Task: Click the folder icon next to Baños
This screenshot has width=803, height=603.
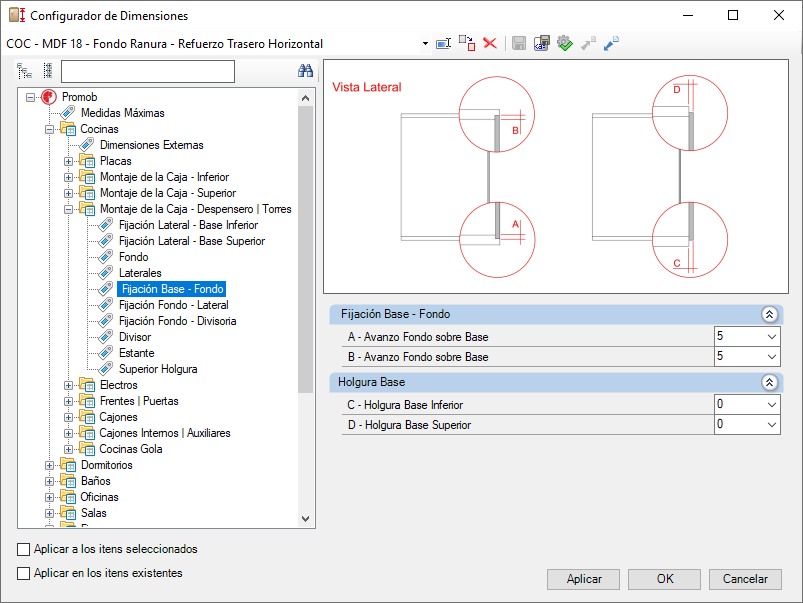Action: tap(68, 481)
